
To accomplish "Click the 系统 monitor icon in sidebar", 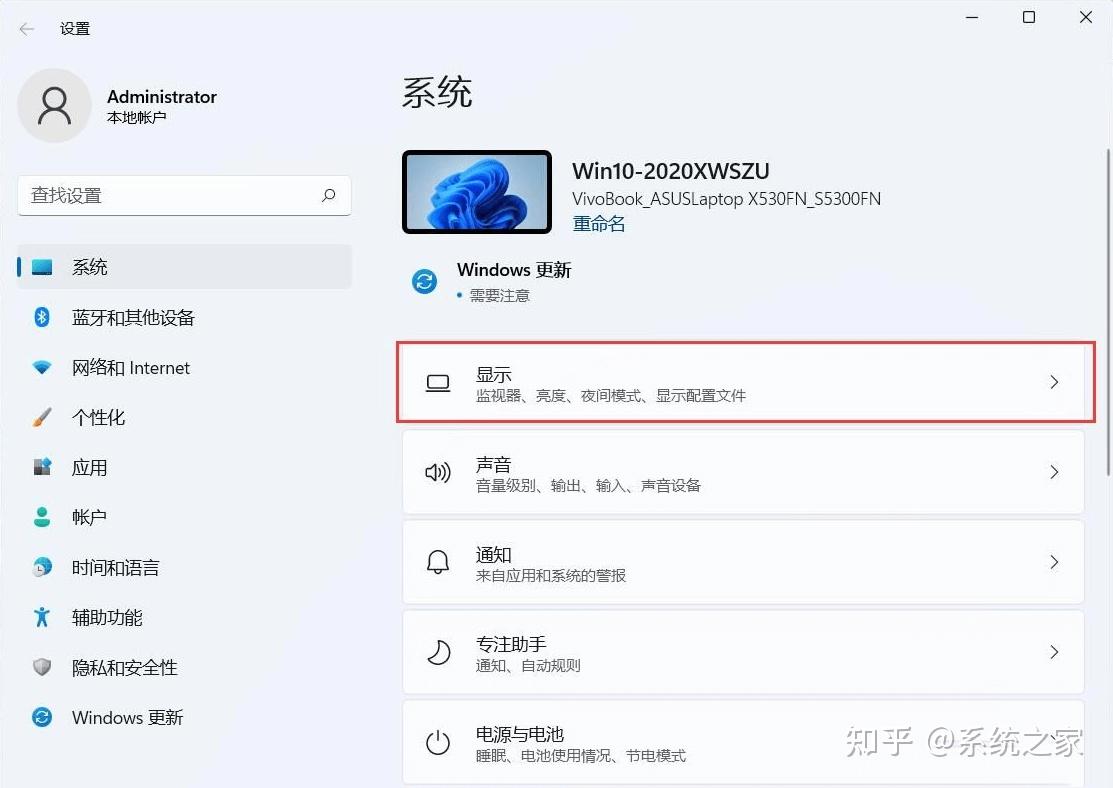I will pos(42,267).
